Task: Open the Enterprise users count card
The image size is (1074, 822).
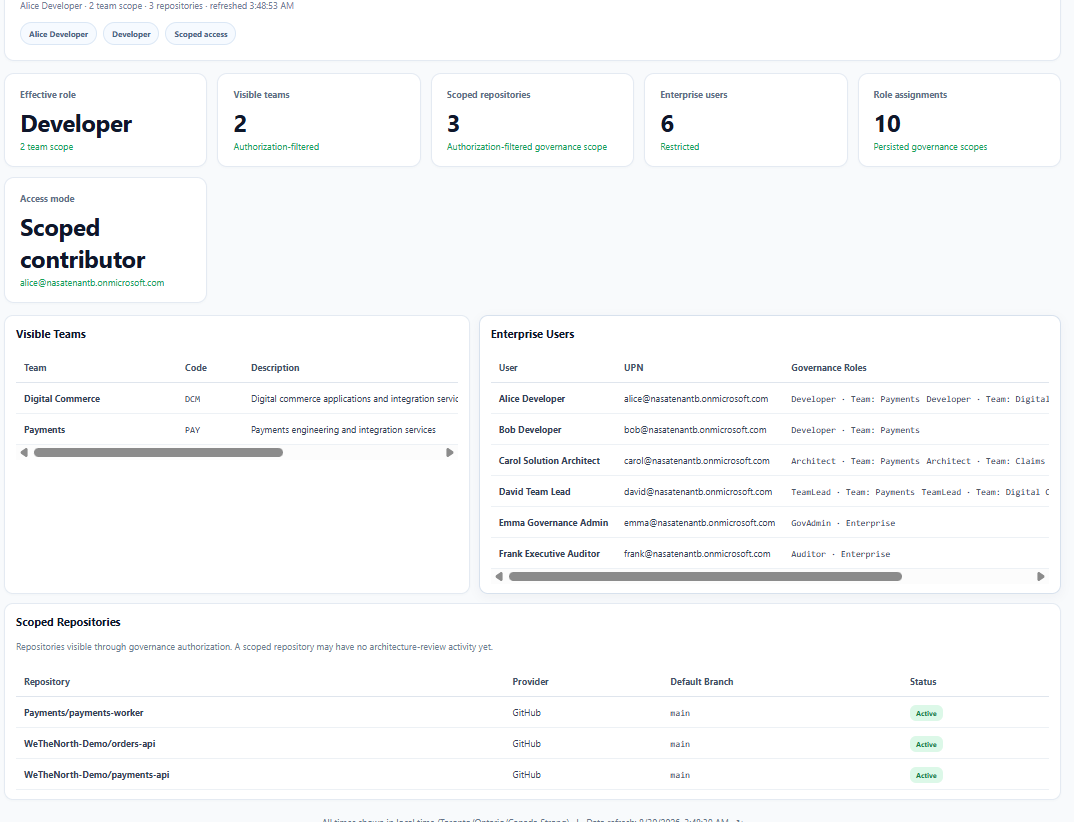Action: click(x=746, y=120)
